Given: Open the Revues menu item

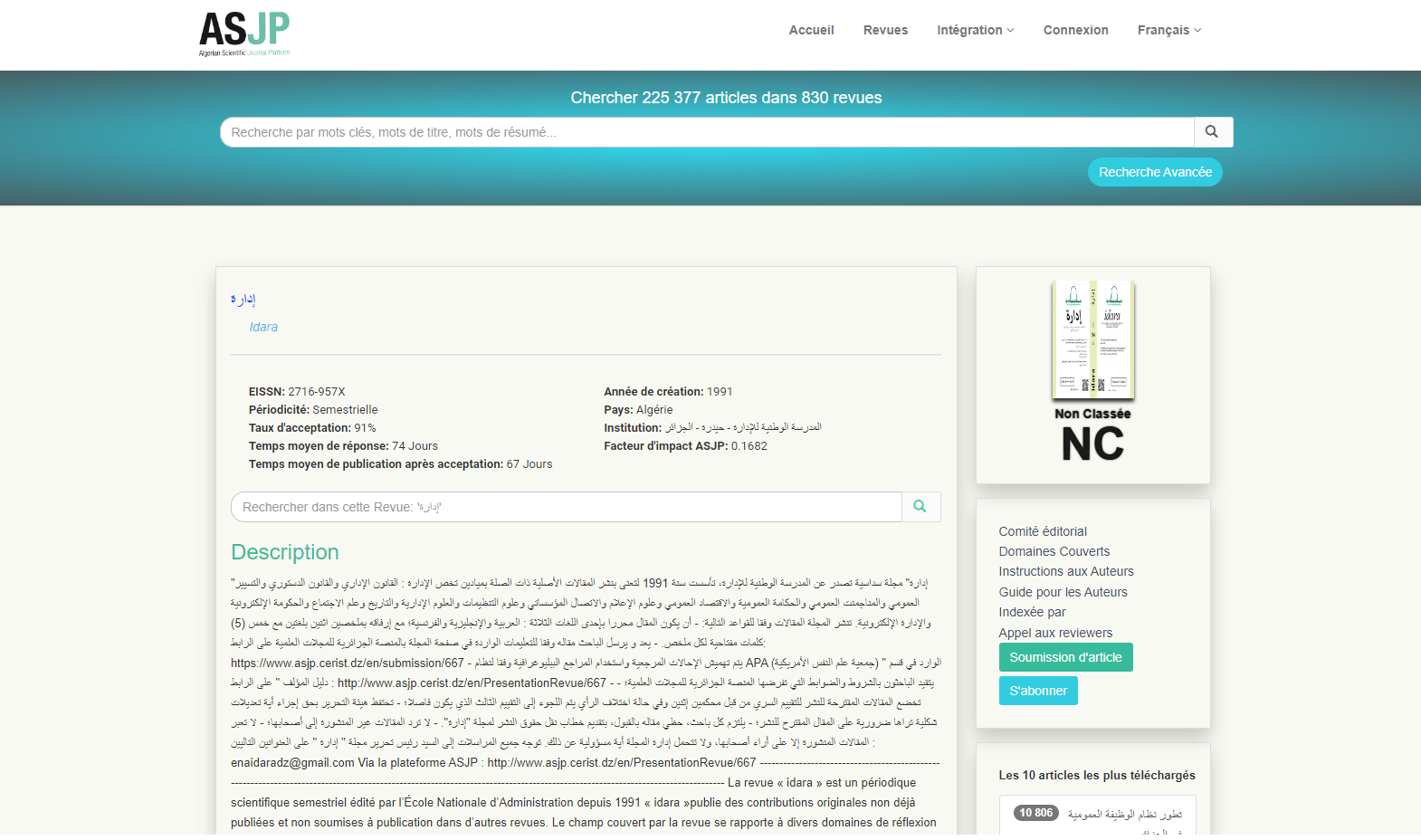Looking at the screenshot, I should tap(885, 30).
